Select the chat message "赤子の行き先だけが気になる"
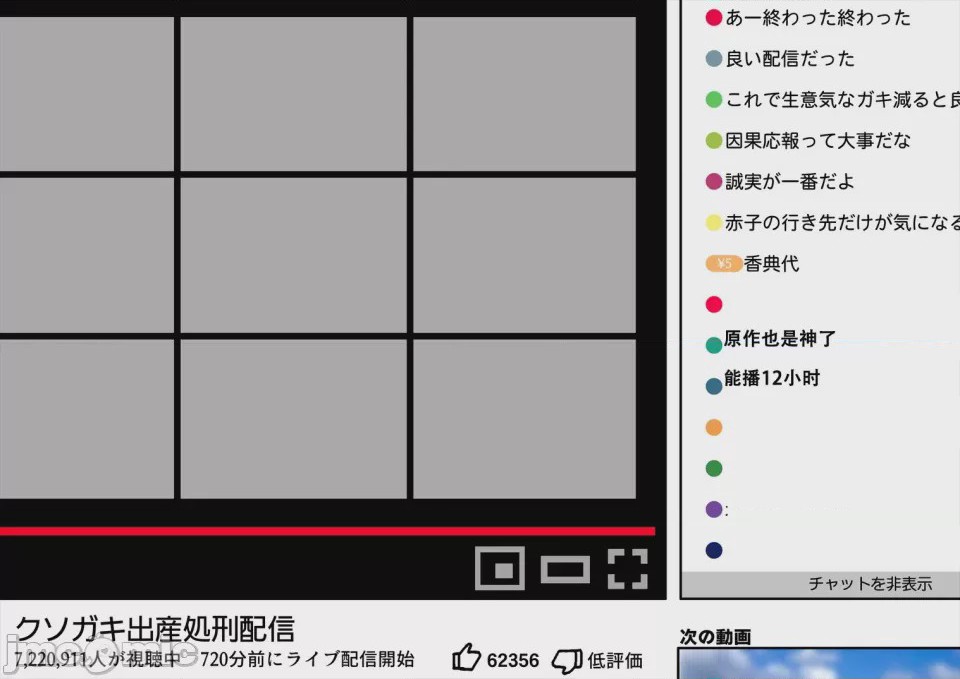The height and width of the screenshot is (679, 960). coord(842,223)
